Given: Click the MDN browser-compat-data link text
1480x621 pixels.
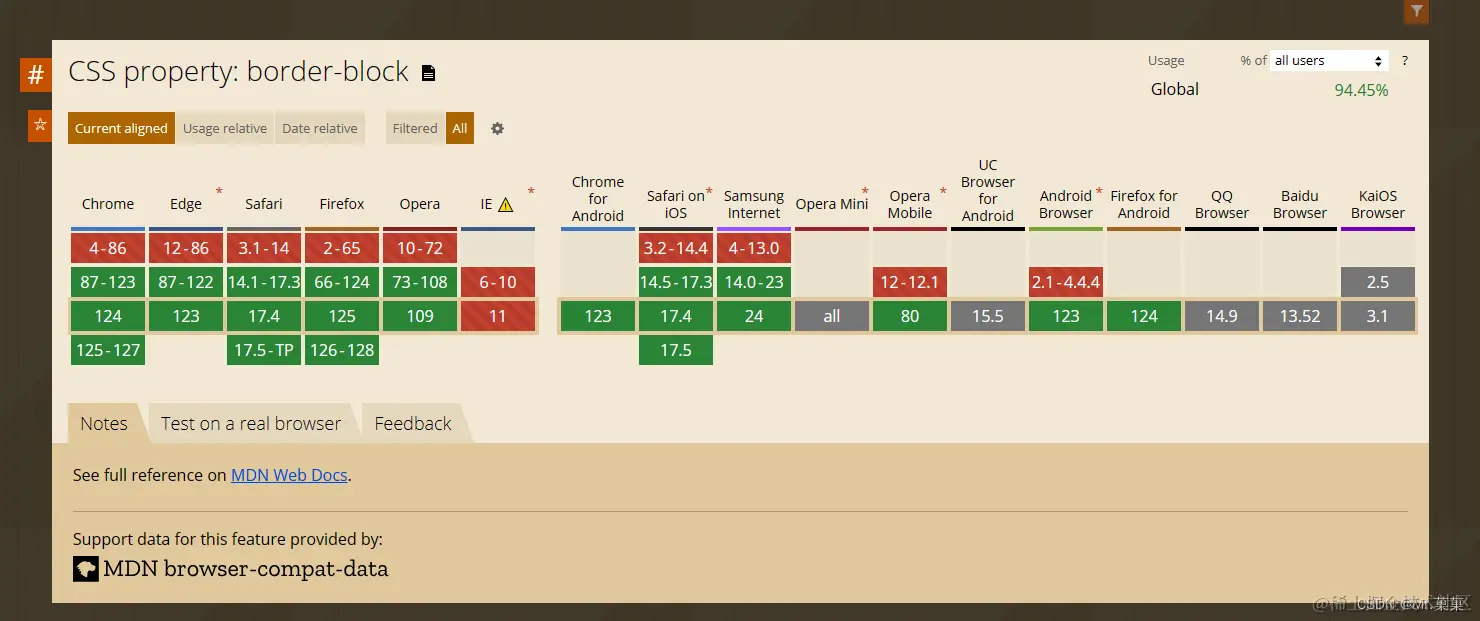Looking at the screenshot, I should (x=246, y=569).
